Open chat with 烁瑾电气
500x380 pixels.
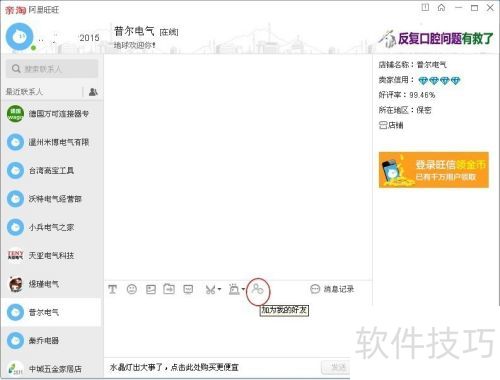[x=52, y=284]
